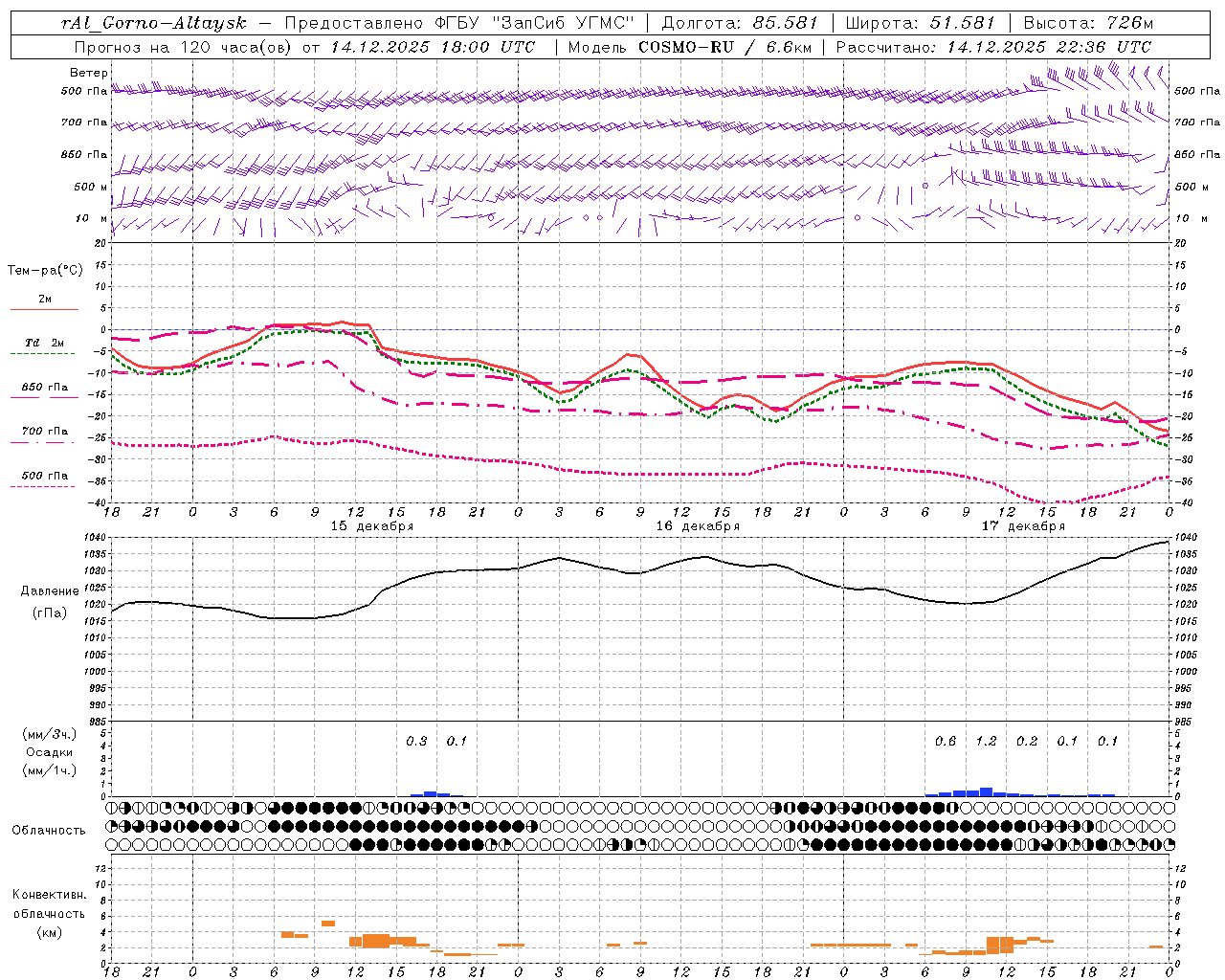Click the 'Td 2м' dew point legend label
The width and height of the screenshot is (1225, 980).
click(45, 343)
